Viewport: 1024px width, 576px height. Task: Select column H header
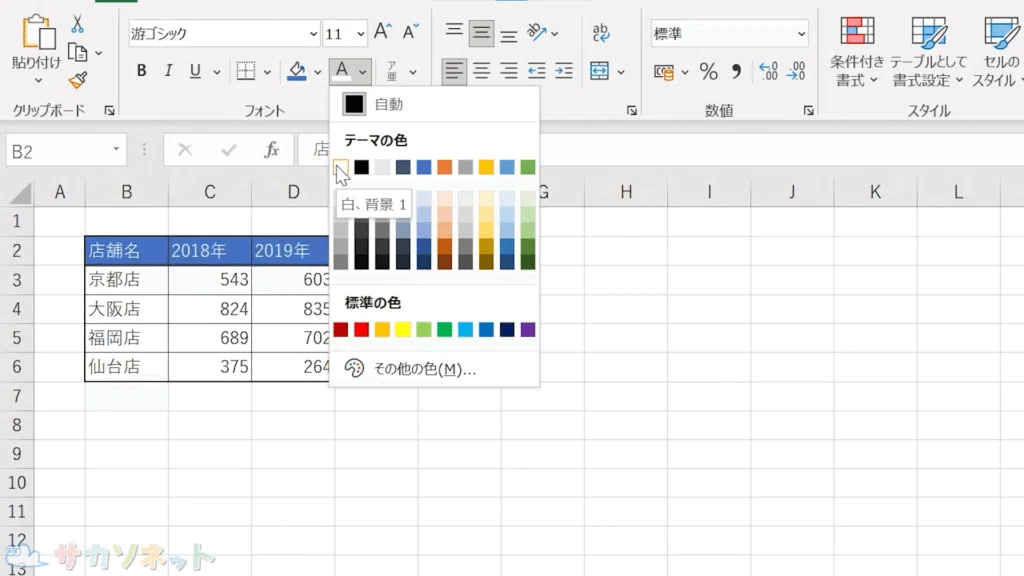click(x=626, y=192)
